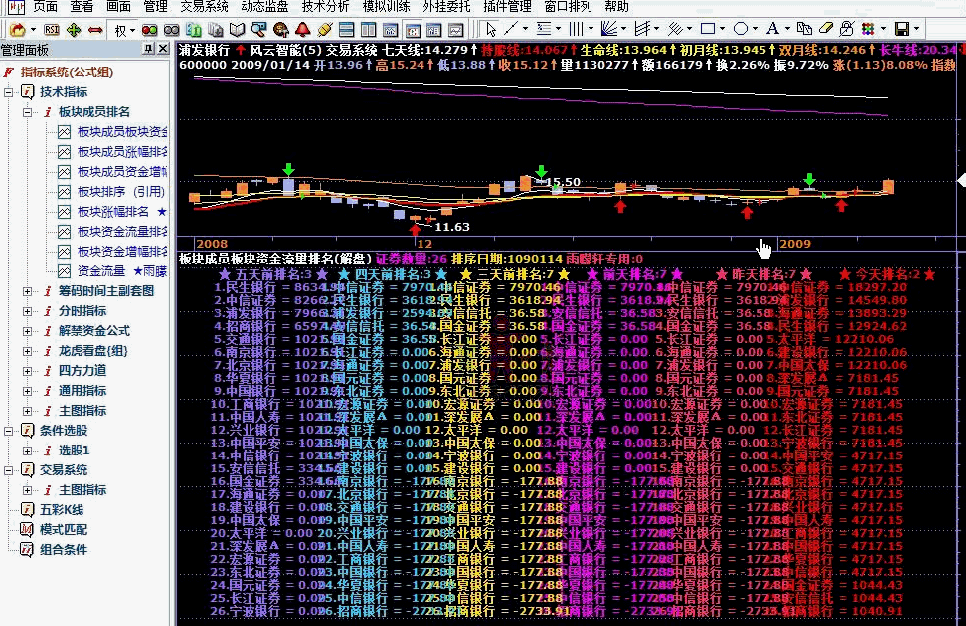Click the open book toolbar icon
This screenshot has height=626, width=966.
(x=237, y=30)
